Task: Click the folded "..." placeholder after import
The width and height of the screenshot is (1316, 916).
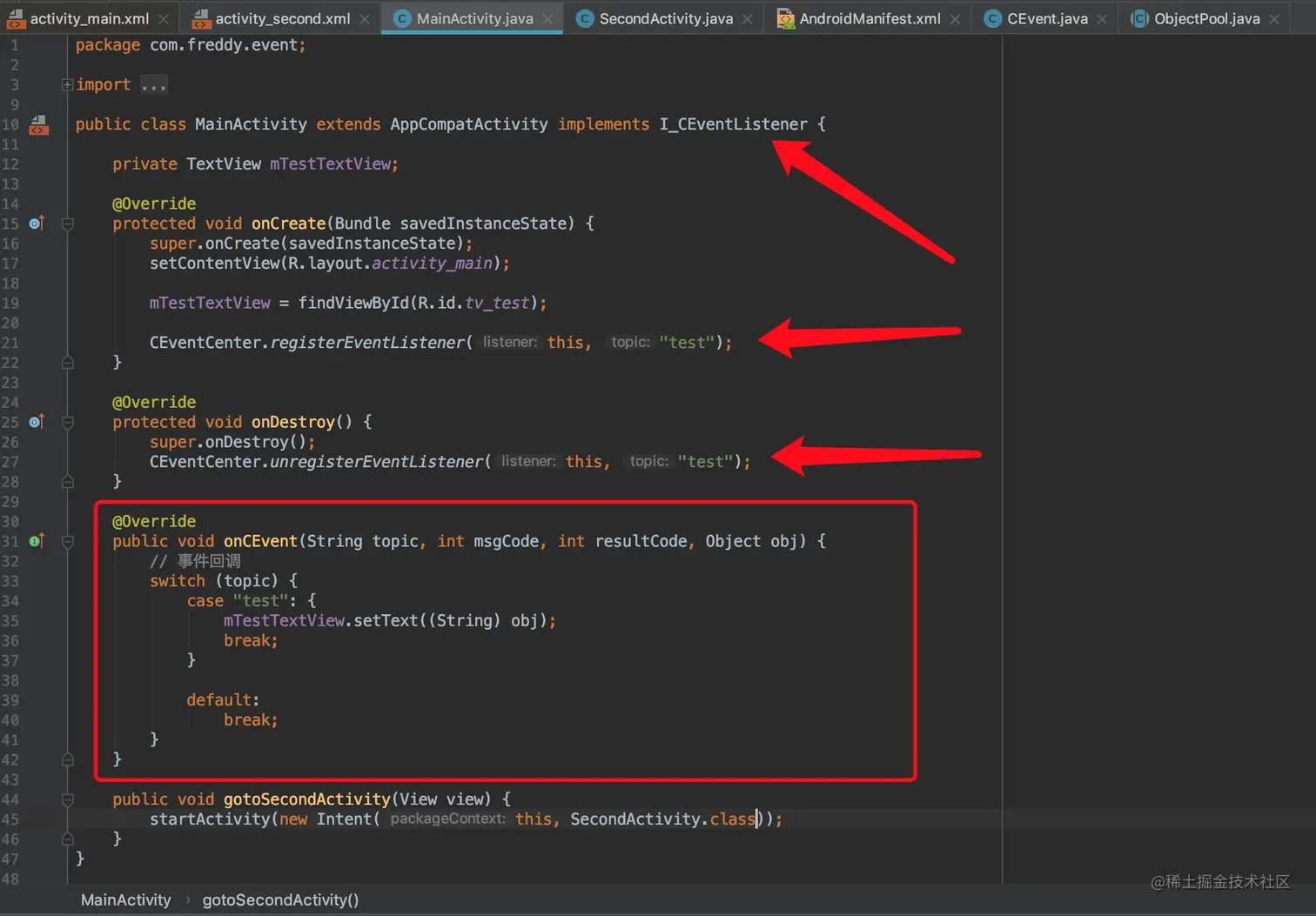Action: (x=154, y=85)
